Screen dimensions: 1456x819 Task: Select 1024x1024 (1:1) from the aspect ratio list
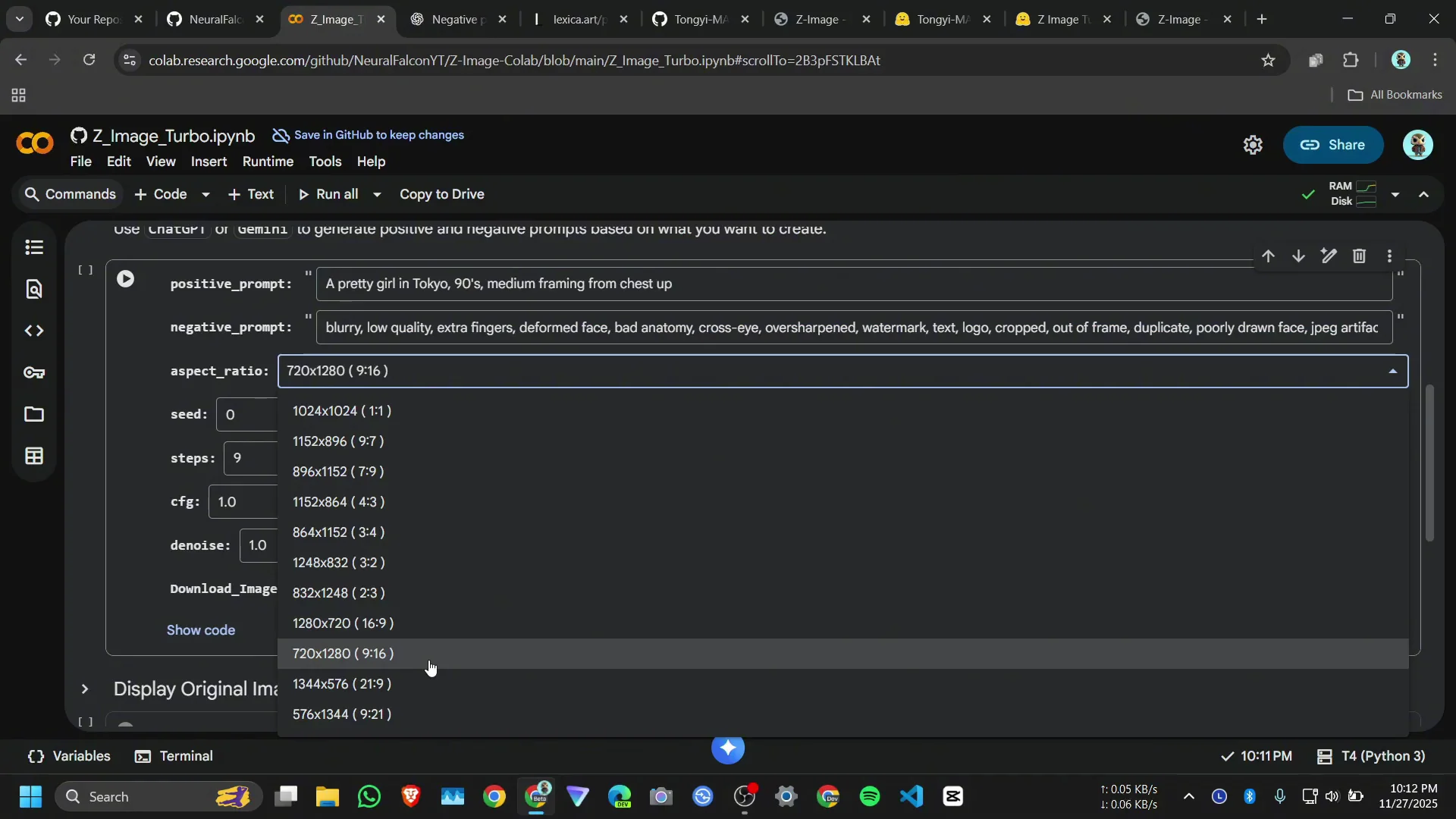[341, 410]
